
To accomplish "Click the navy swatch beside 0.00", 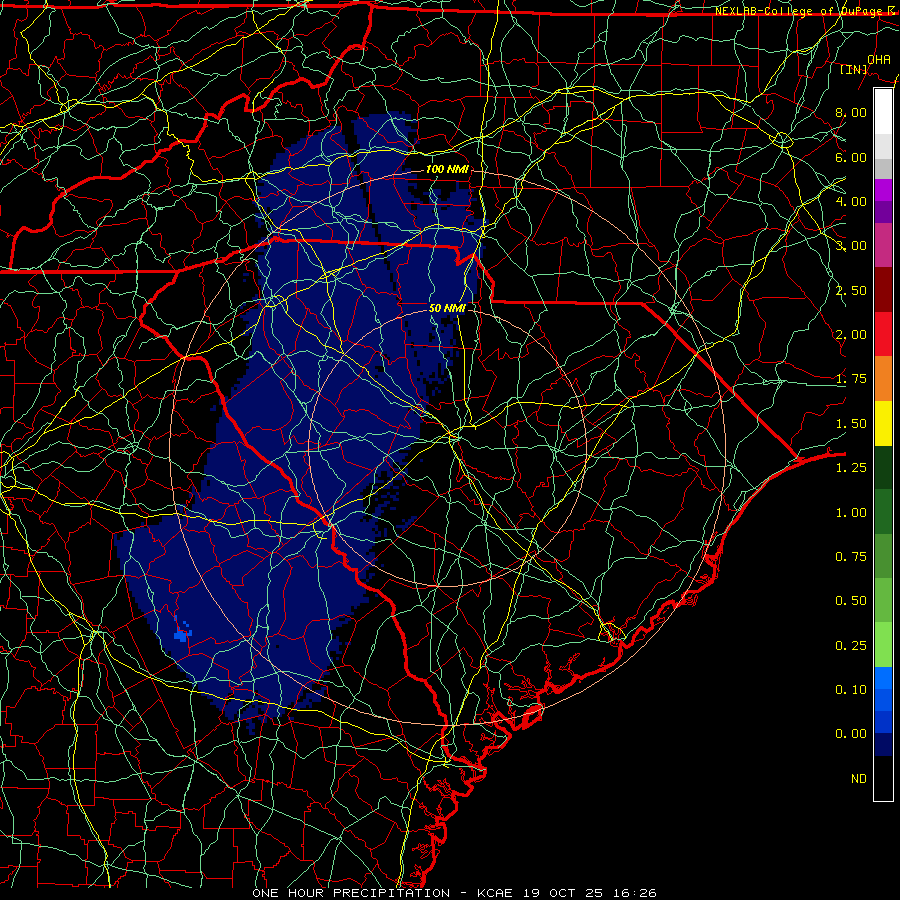I will (x=883, y=745).
